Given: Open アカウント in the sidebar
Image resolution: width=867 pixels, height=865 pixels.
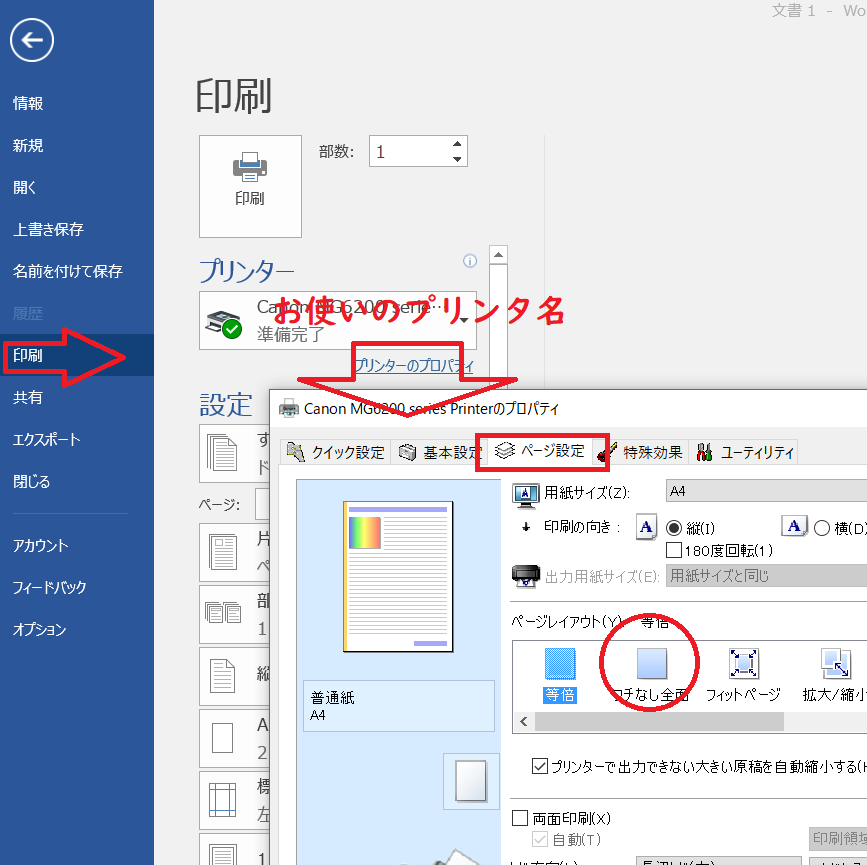Looking at the screenshot, I should point(40,545).
